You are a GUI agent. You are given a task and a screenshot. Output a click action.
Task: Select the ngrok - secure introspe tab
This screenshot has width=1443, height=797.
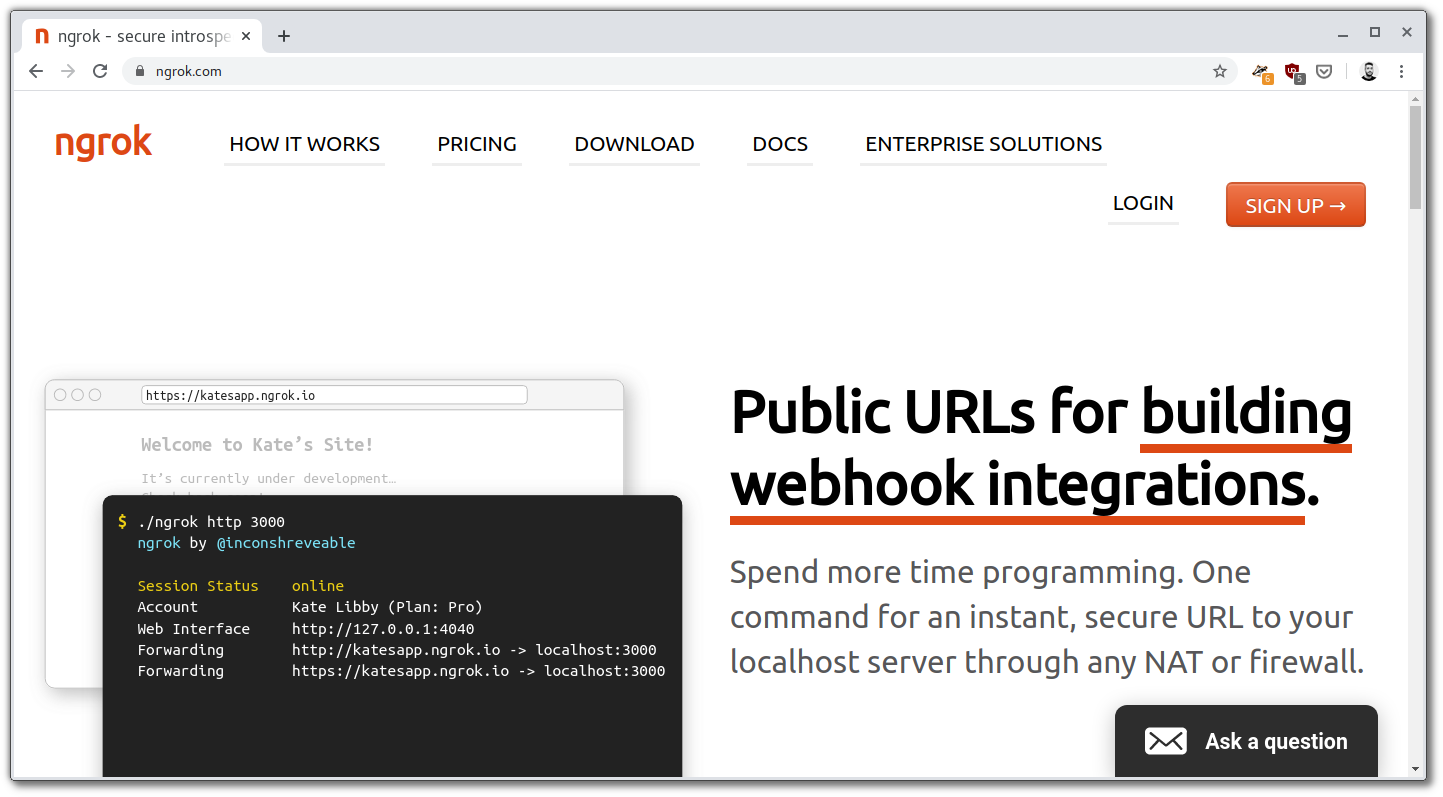(141, 36)
